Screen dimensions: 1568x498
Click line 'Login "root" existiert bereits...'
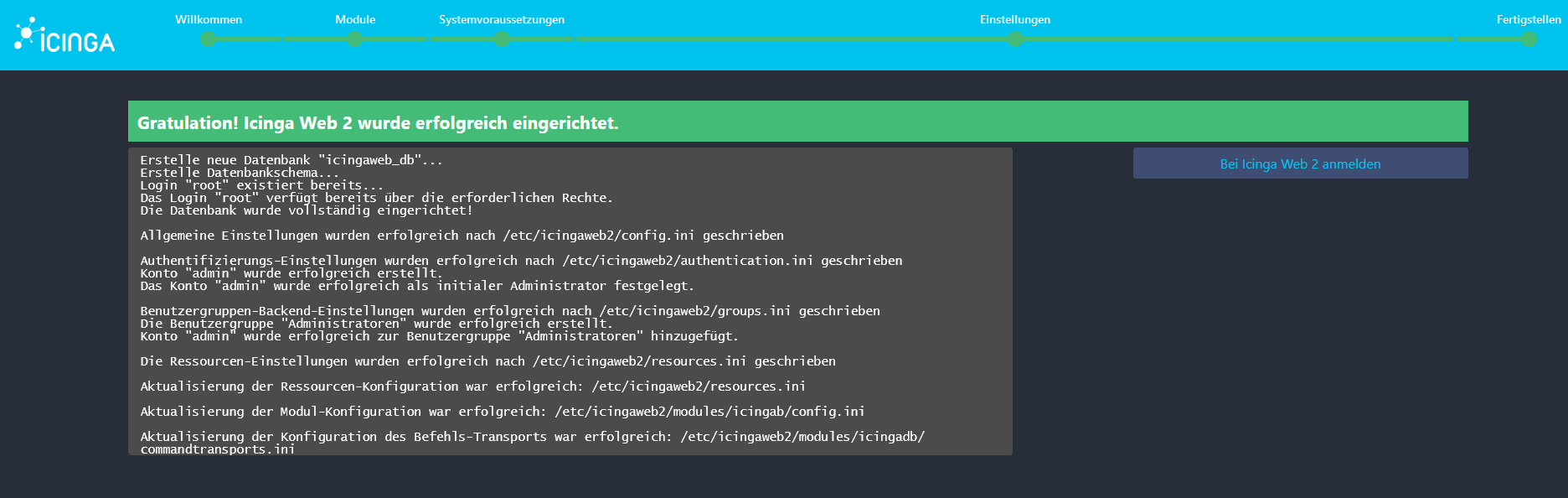(x=261, y=185)
